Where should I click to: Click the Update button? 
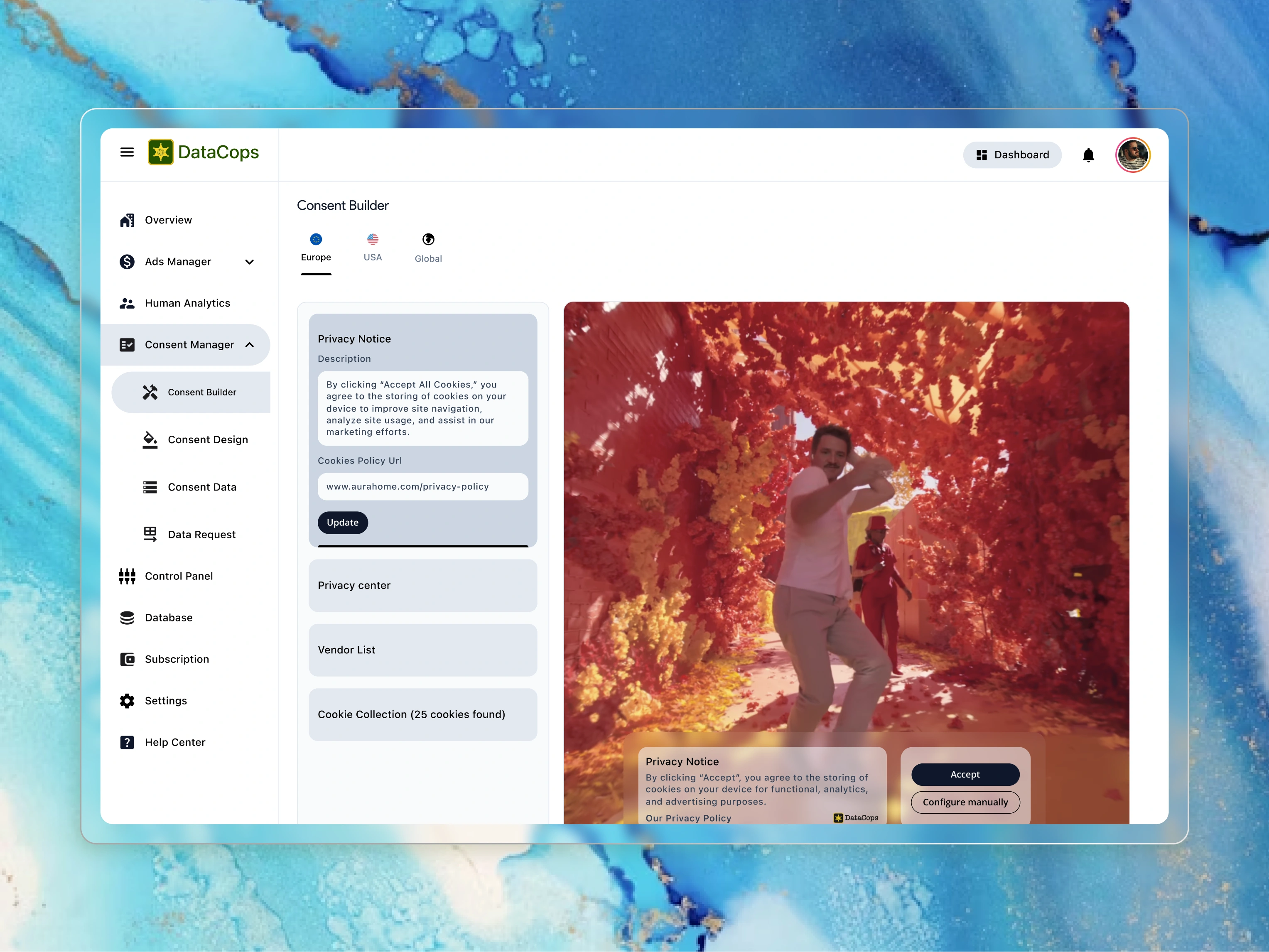(x=343, y=523)
